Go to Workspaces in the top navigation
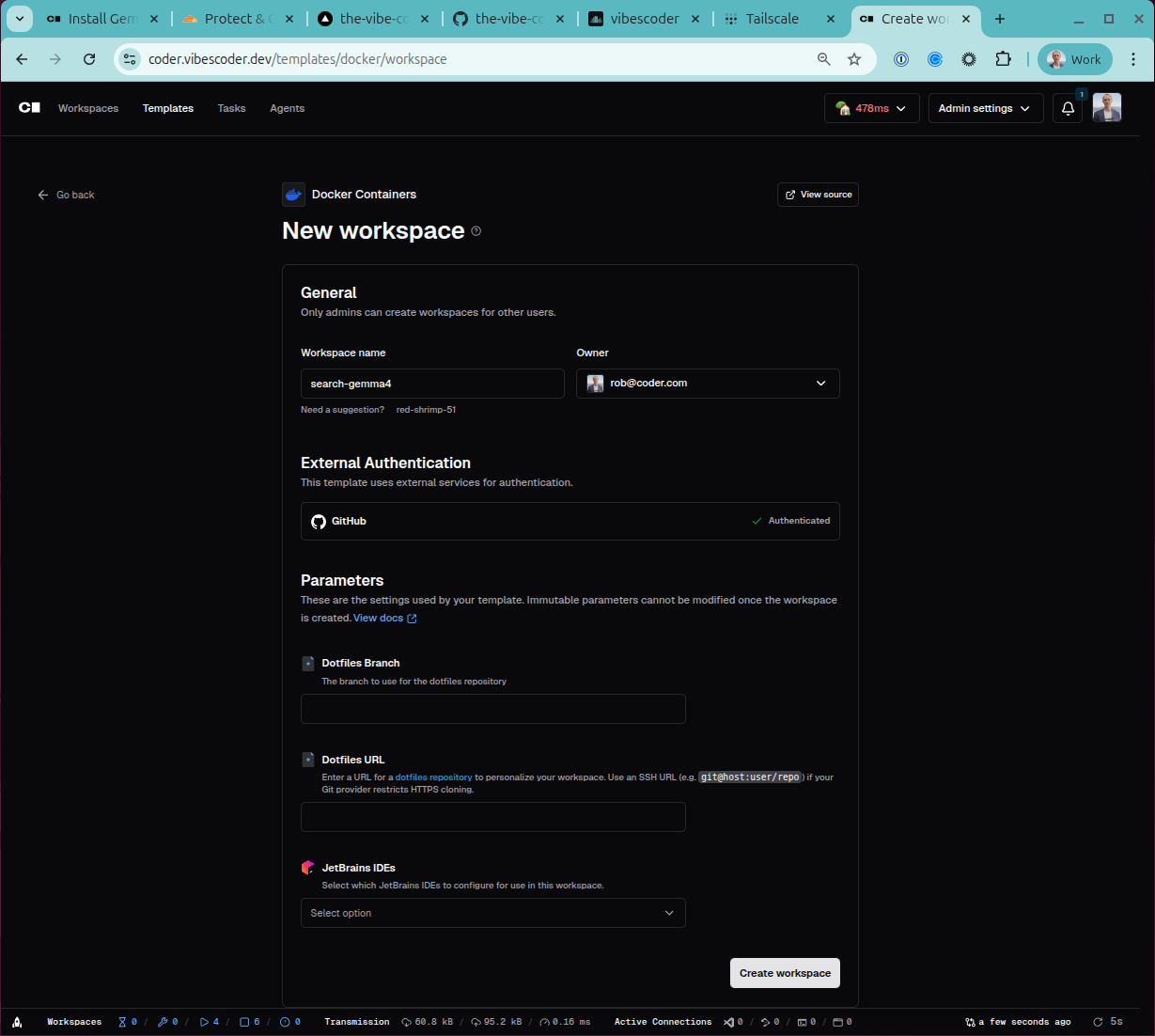The height and width of the screenshot is (1036, 1155). 88,108
